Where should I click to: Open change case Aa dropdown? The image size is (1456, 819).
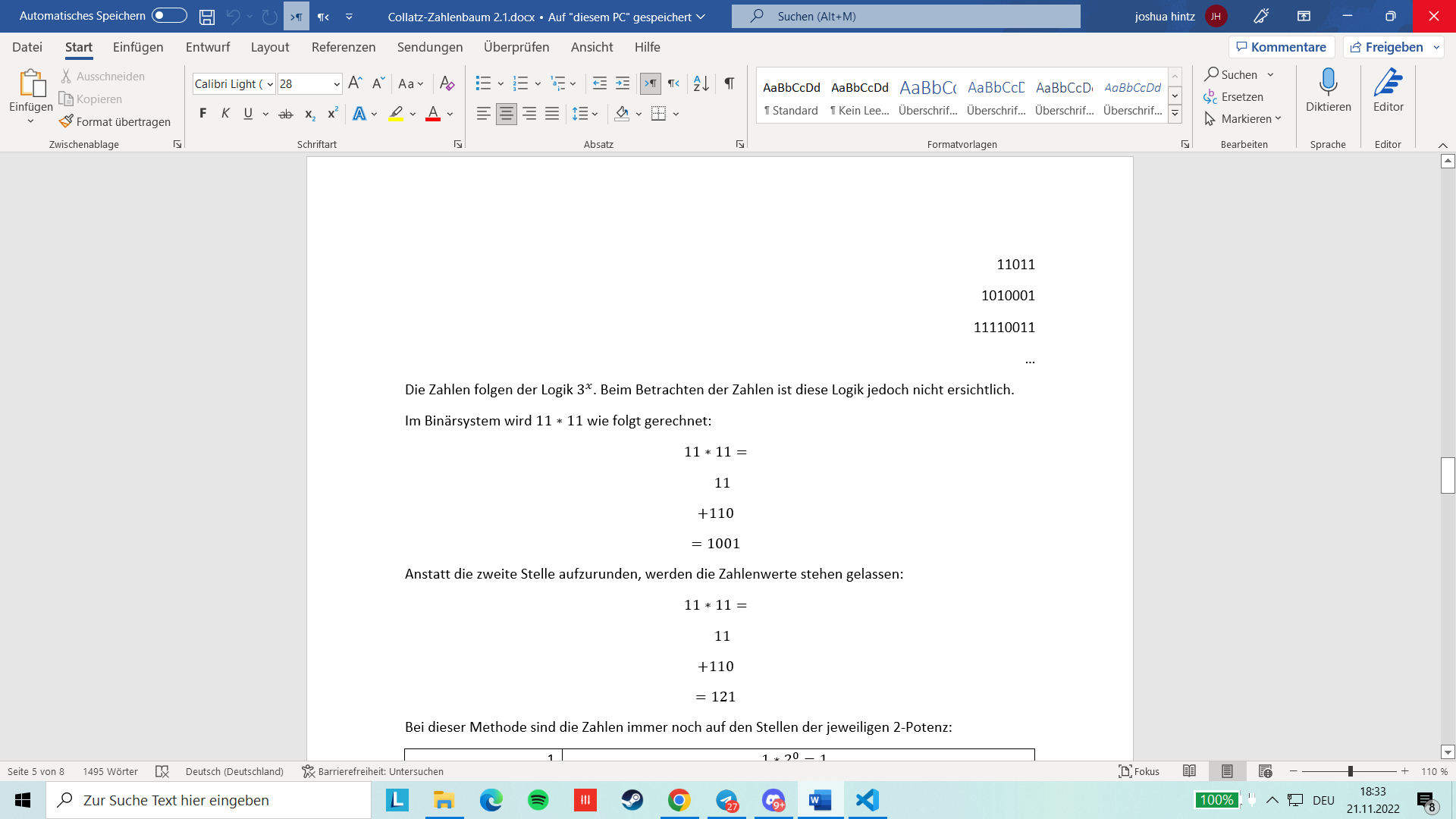[410, 83]
